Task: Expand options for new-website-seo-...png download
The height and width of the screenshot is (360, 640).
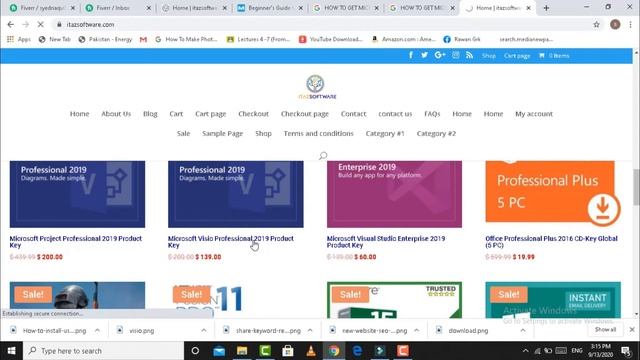Action: click(x=416, y=330)
